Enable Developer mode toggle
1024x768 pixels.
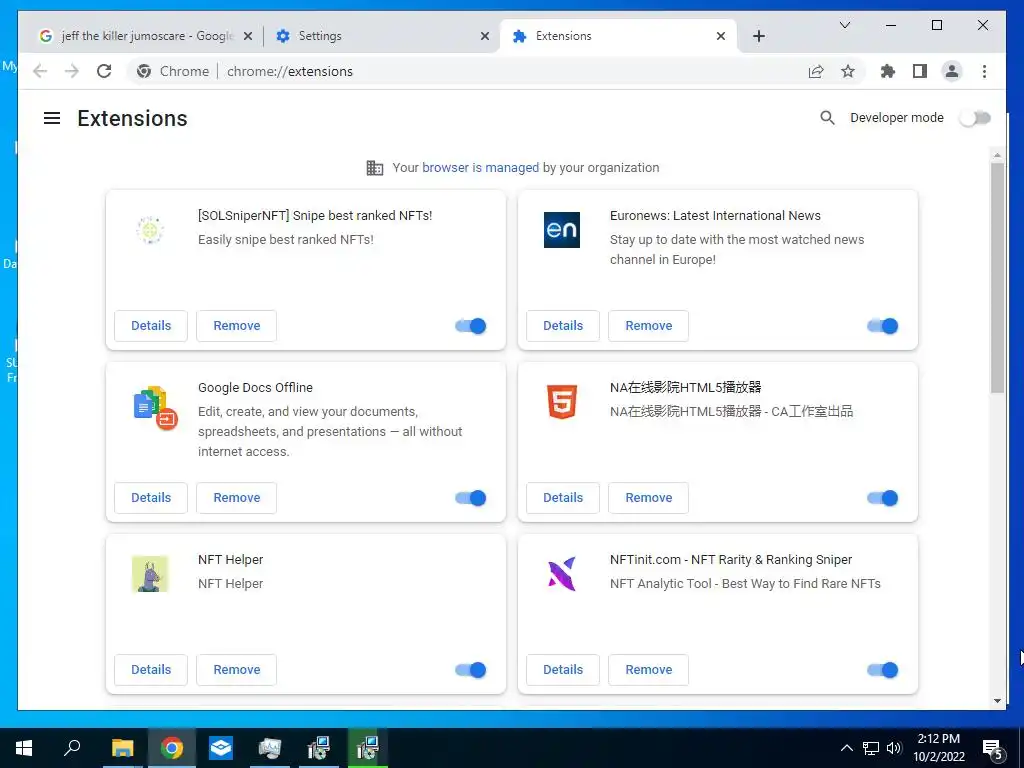click(x=975, y=118)
